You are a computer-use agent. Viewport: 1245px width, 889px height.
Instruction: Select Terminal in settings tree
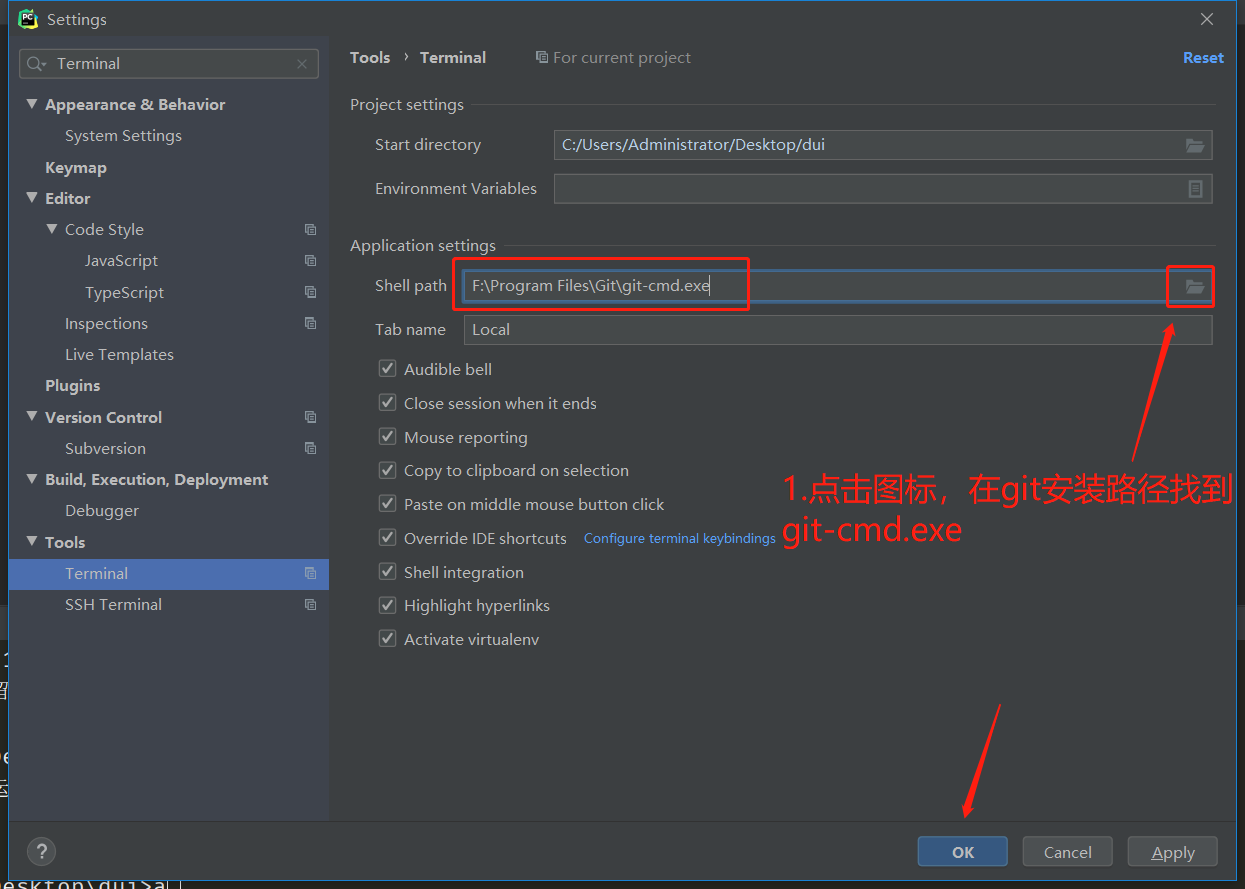click(169, 574)
